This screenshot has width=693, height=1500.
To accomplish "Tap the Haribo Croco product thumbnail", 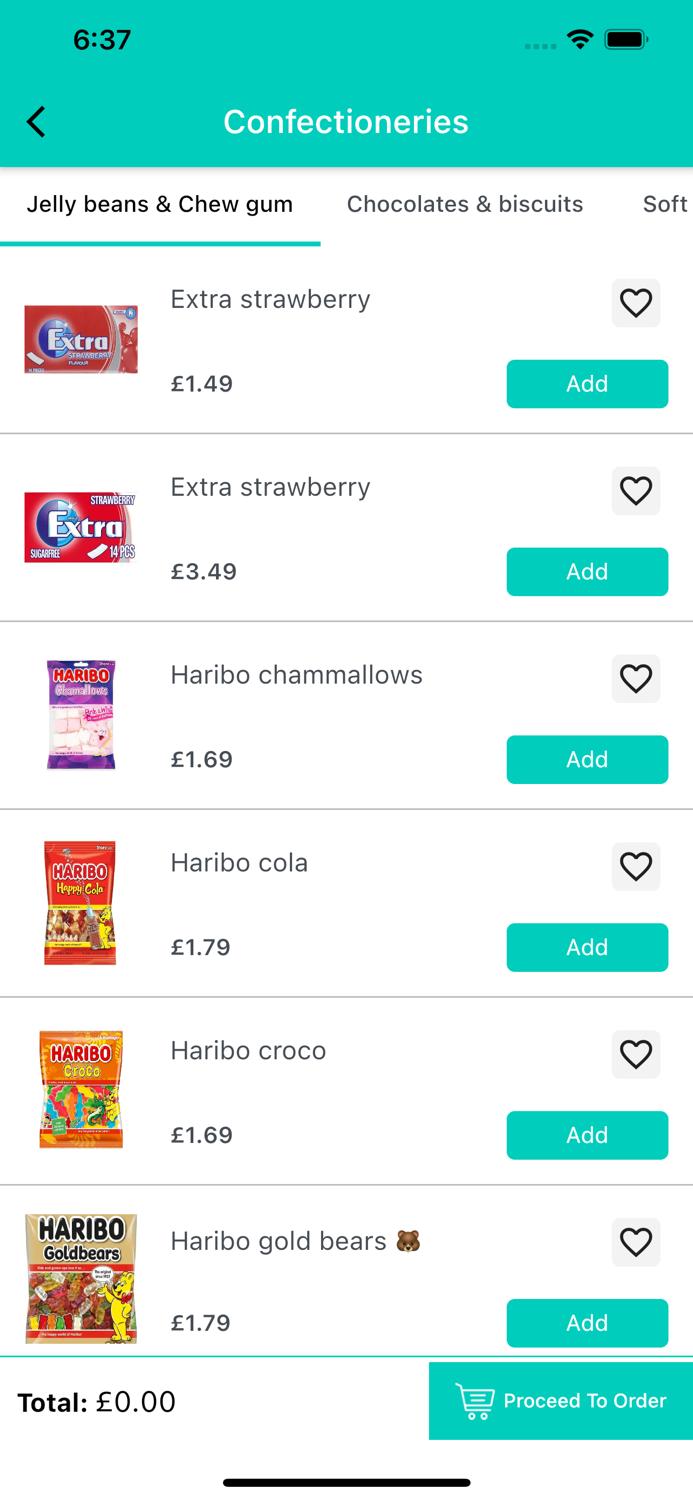I will (81, 1090).
